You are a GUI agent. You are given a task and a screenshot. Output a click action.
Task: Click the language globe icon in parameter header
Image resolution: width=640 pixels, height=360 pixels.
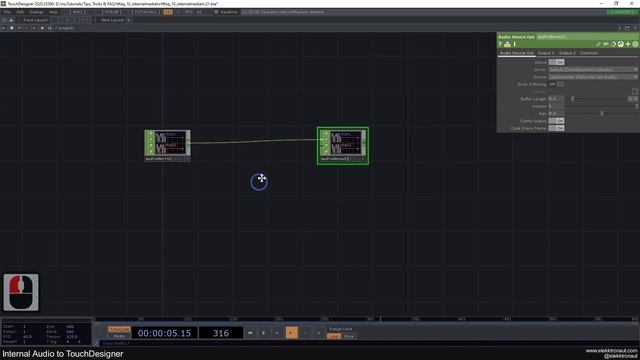coord(620,44)
